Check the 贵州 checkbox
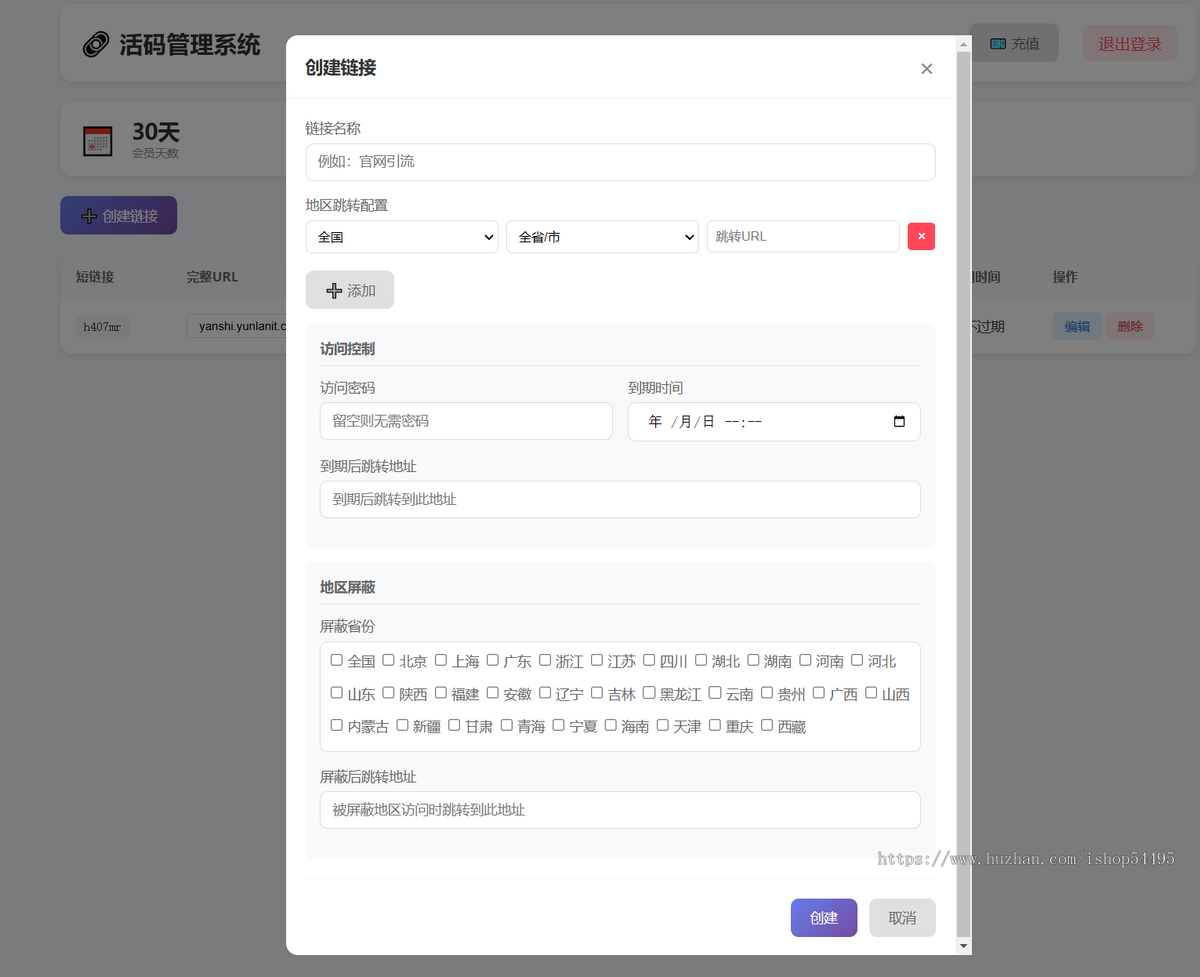 [767, 692]
